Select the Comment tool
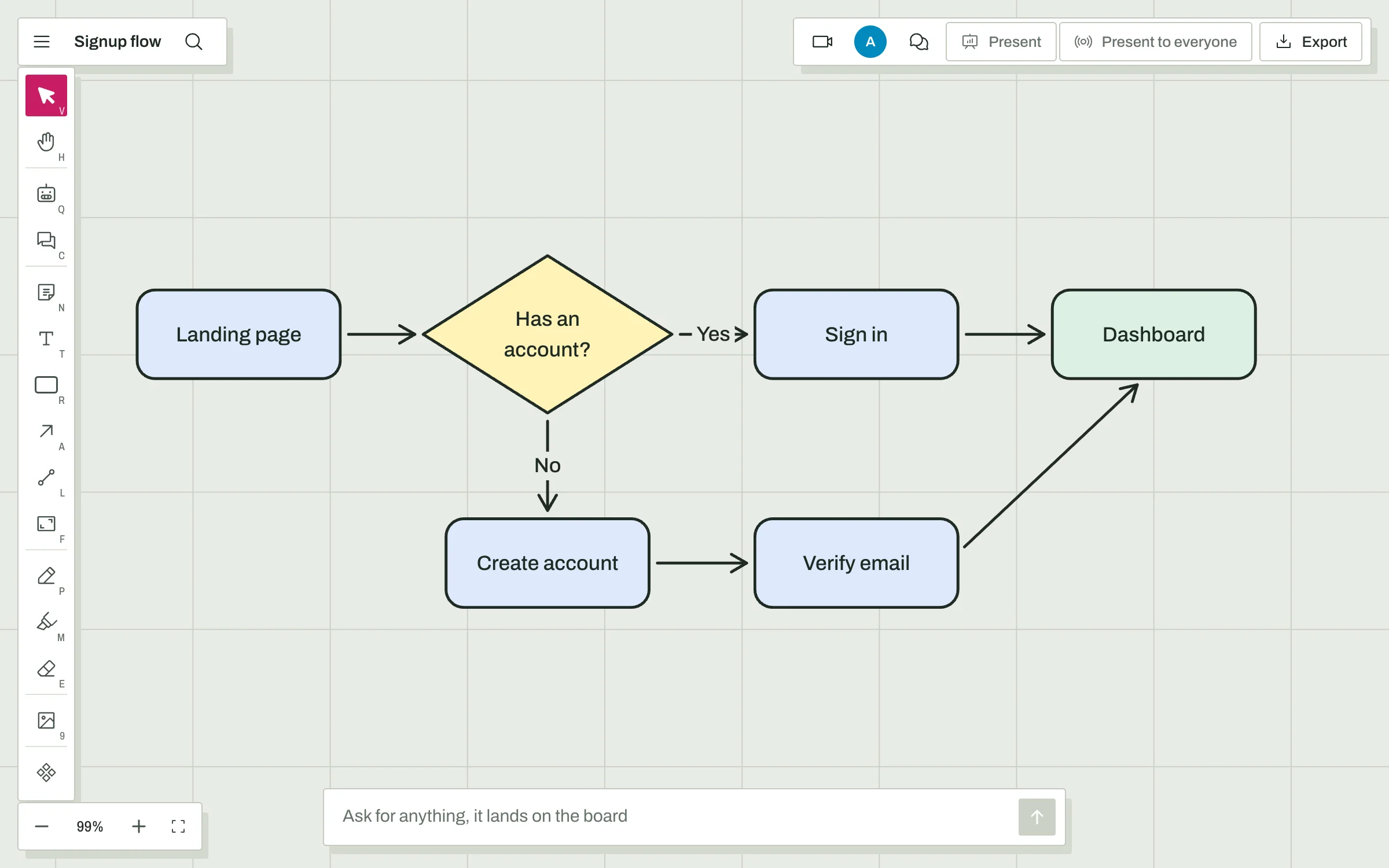The width and height of the screenshot is (1389, 868). point(46,240)
